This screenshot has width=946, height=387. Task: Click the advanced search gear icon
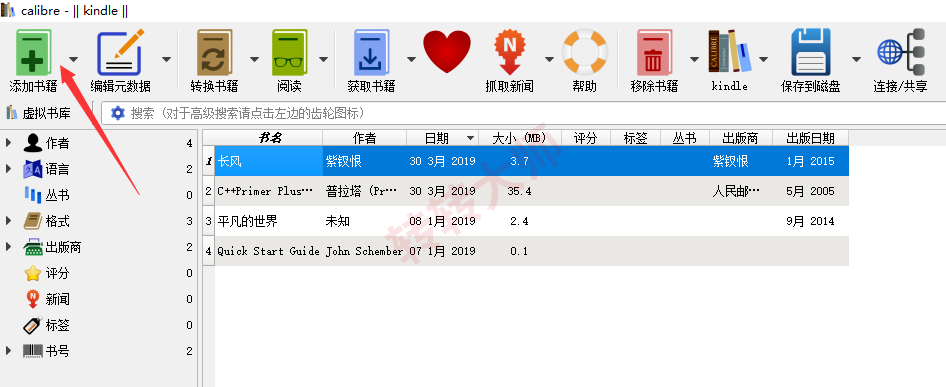[x=118, y=113]
